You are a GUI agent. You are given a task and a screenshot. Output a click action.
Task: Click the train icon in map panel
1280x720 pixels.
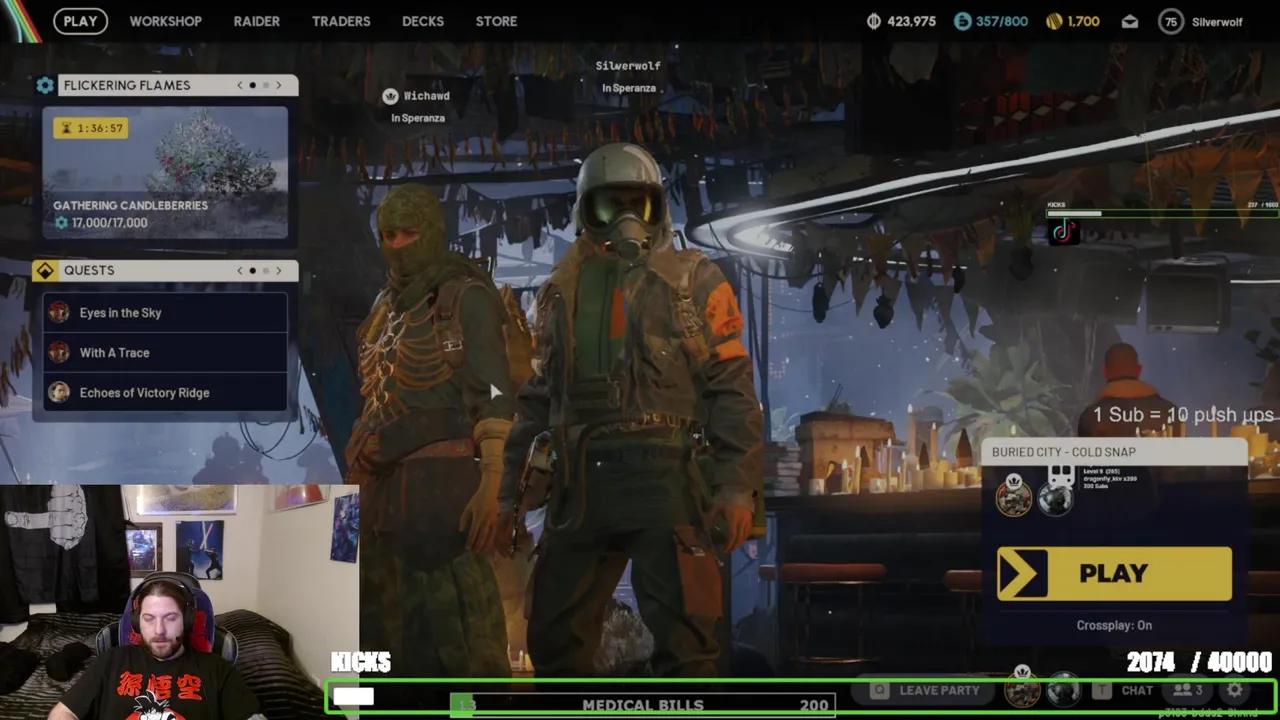(1061, 474)
